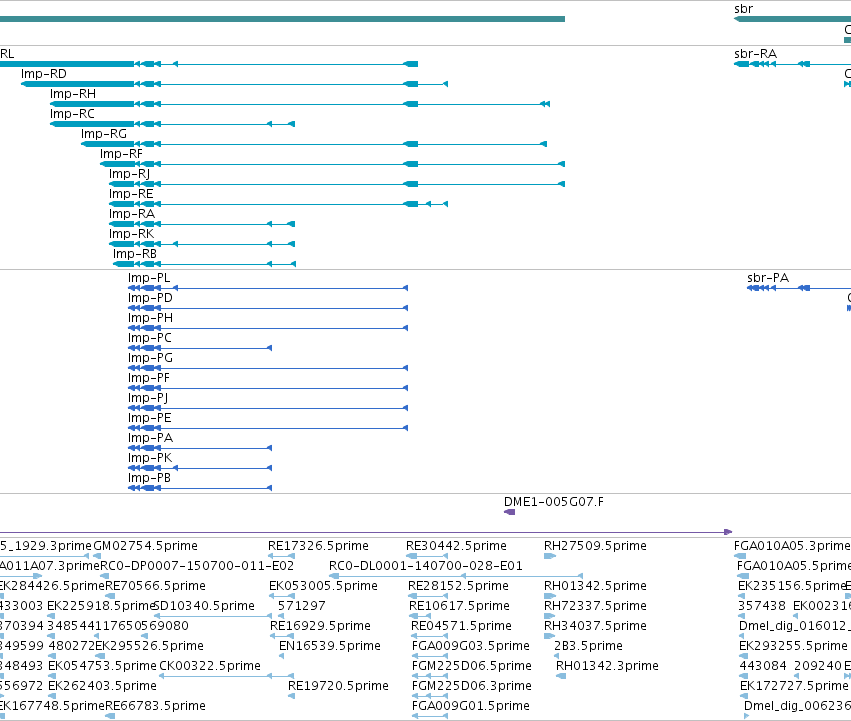Click the RE28152.5prime EST label
Screen dimensions: 851x721
[458, 586]
